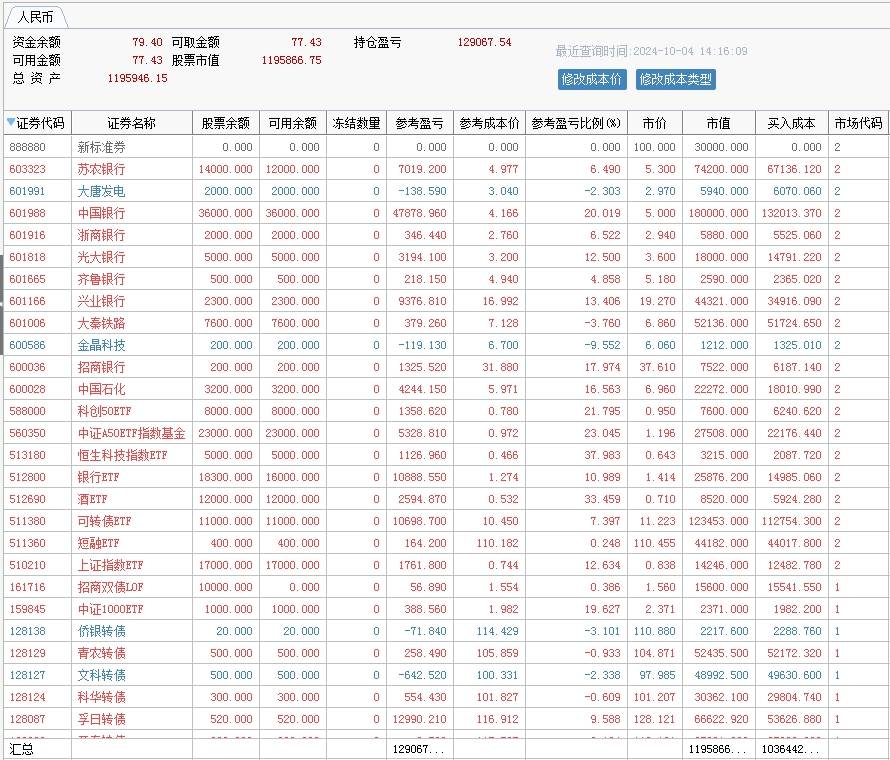The width and height of the screenshot is (890, 760).
Task: Click the 最近查询时间 timestamp text
Action: [x=651, y=51]
